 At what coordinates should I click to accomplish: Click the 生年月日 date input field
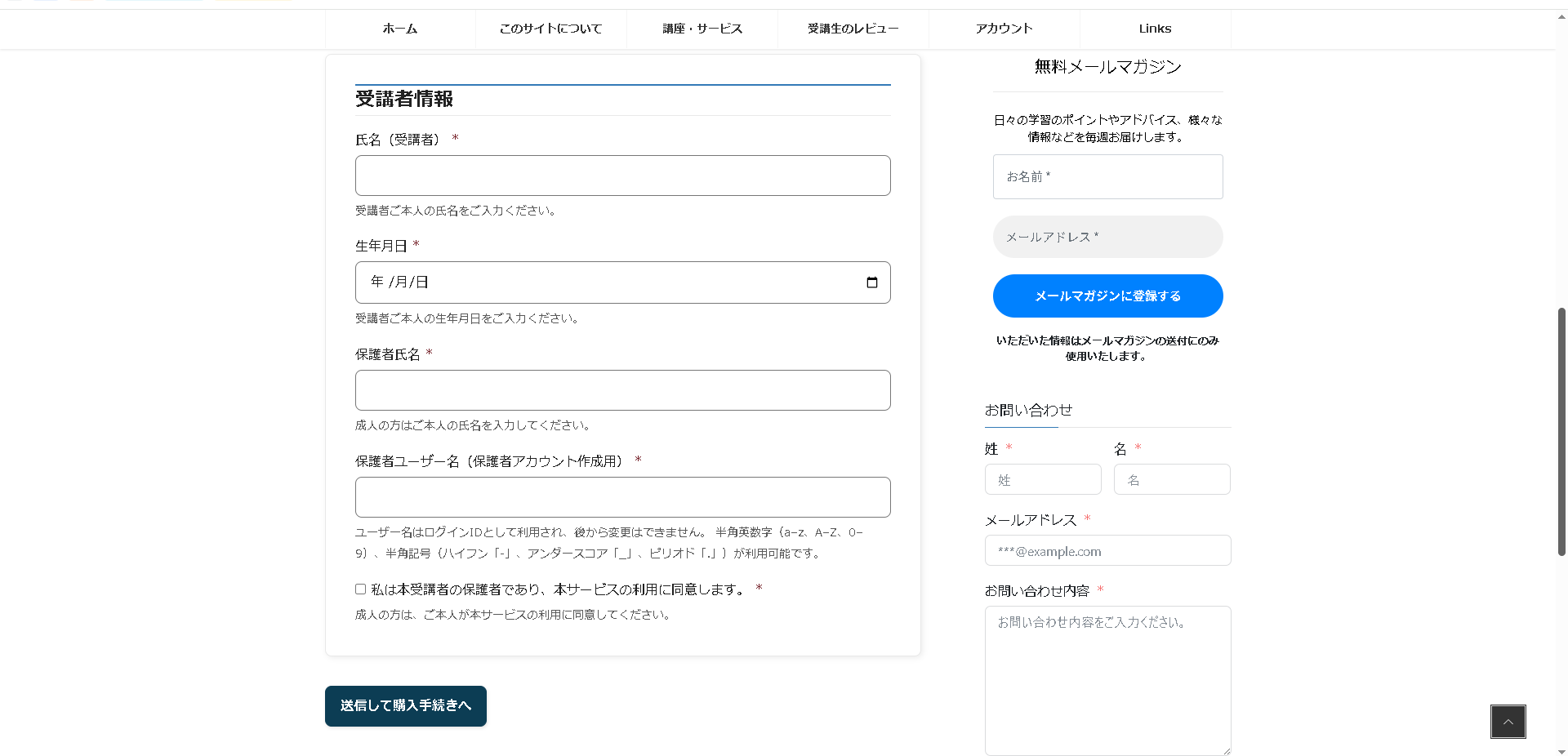click(x=604, y=282)
